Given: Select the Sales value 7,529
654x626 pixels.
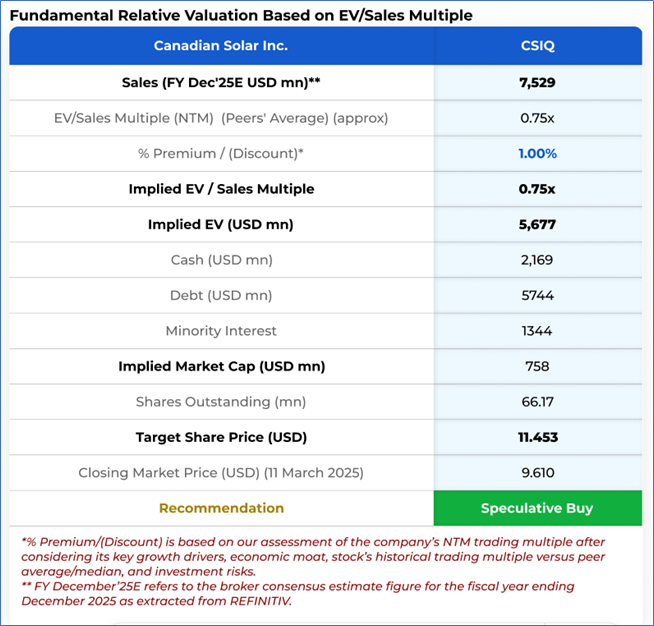Looking at the screenshot, I should [537, 82].
